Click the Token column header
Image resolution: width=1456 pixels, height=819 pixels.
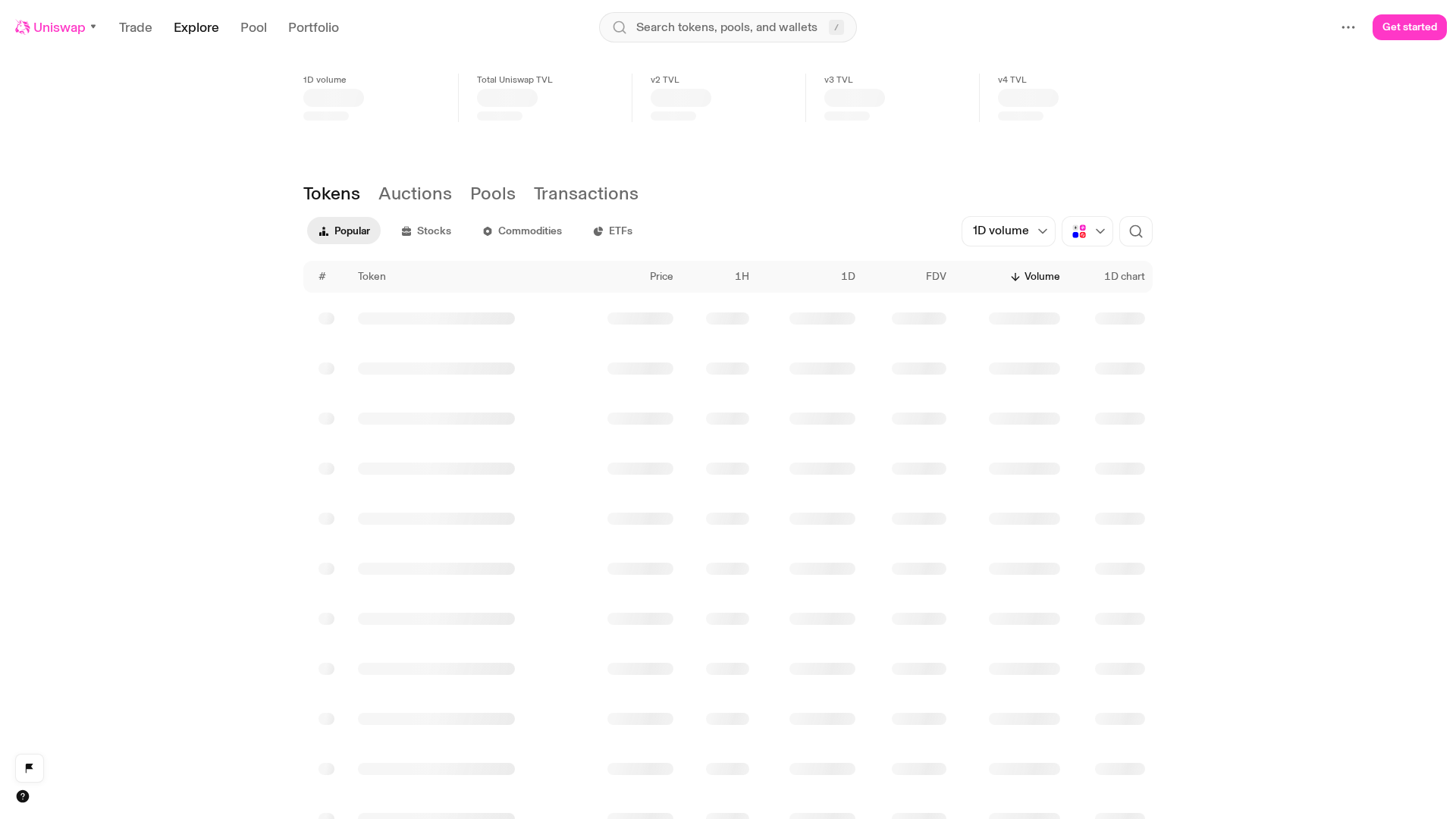coord(372,277)
